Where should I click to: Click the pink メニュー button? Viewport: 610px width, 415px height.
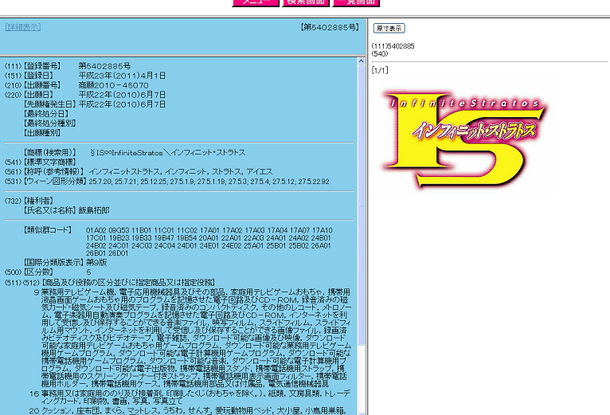pyautogui.click(x=256, y=3)
